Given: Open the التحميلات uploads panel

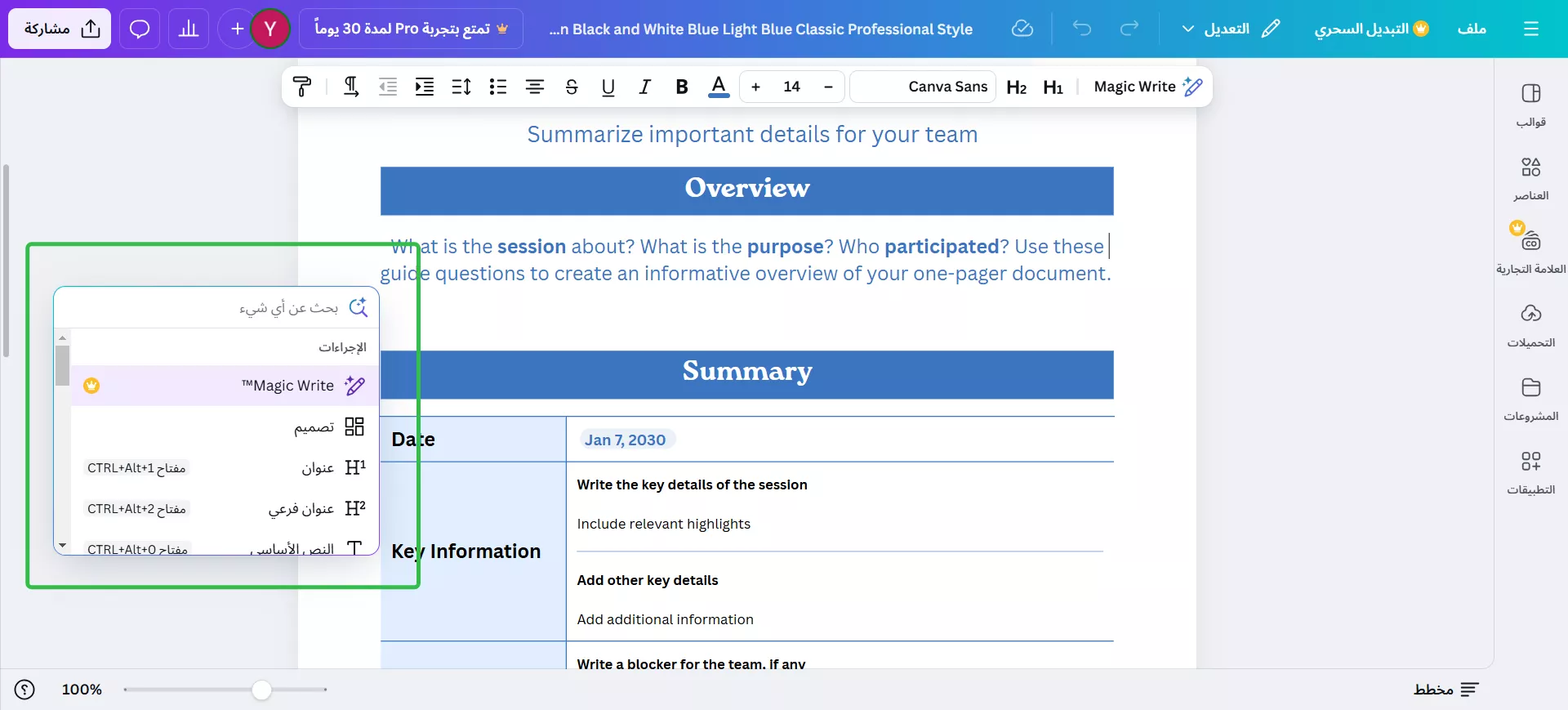Looking at the screenshot, I should [x=1531, y=326].
